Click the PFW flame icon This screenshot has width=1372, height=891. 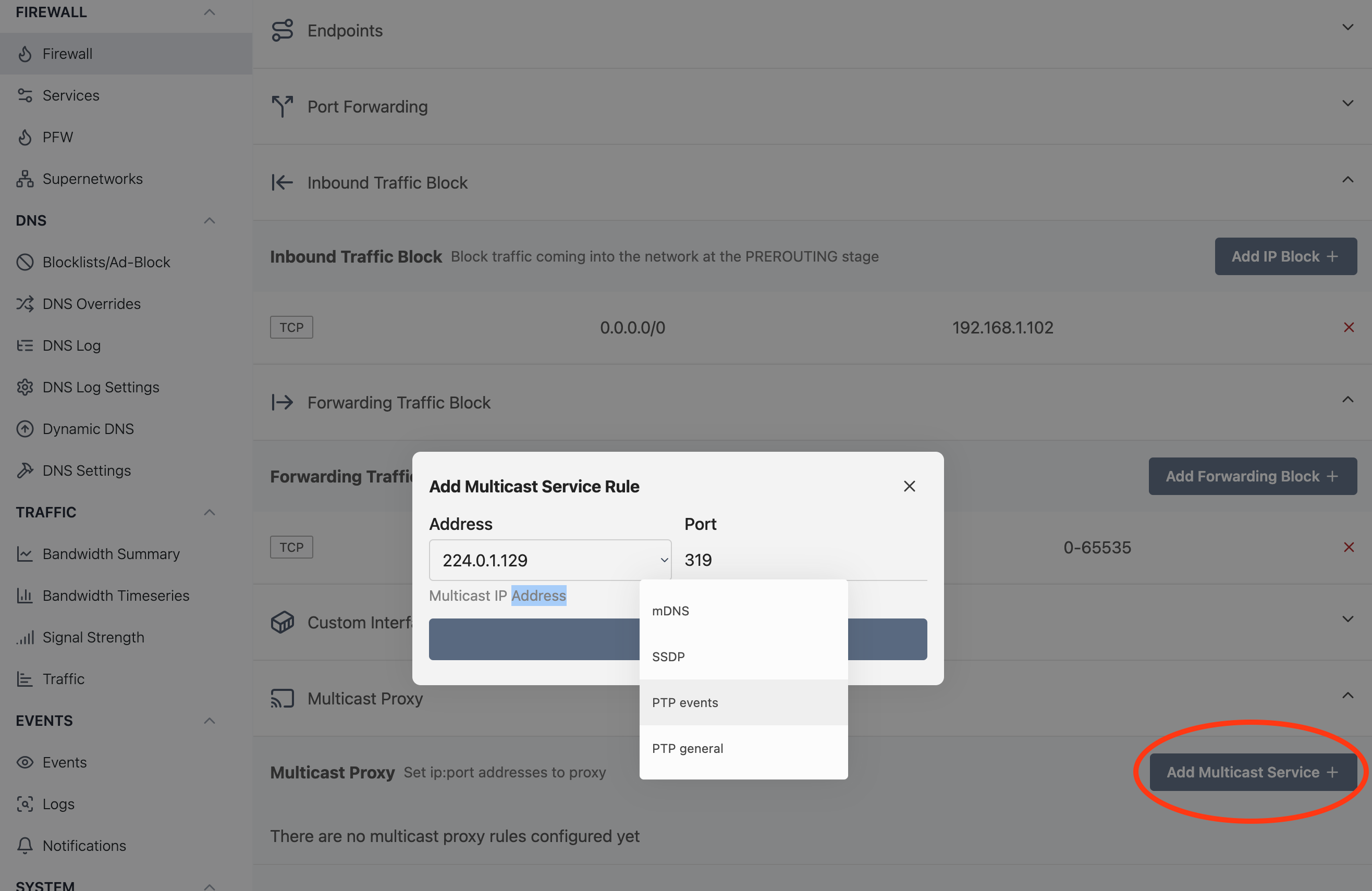click(25, 137)
